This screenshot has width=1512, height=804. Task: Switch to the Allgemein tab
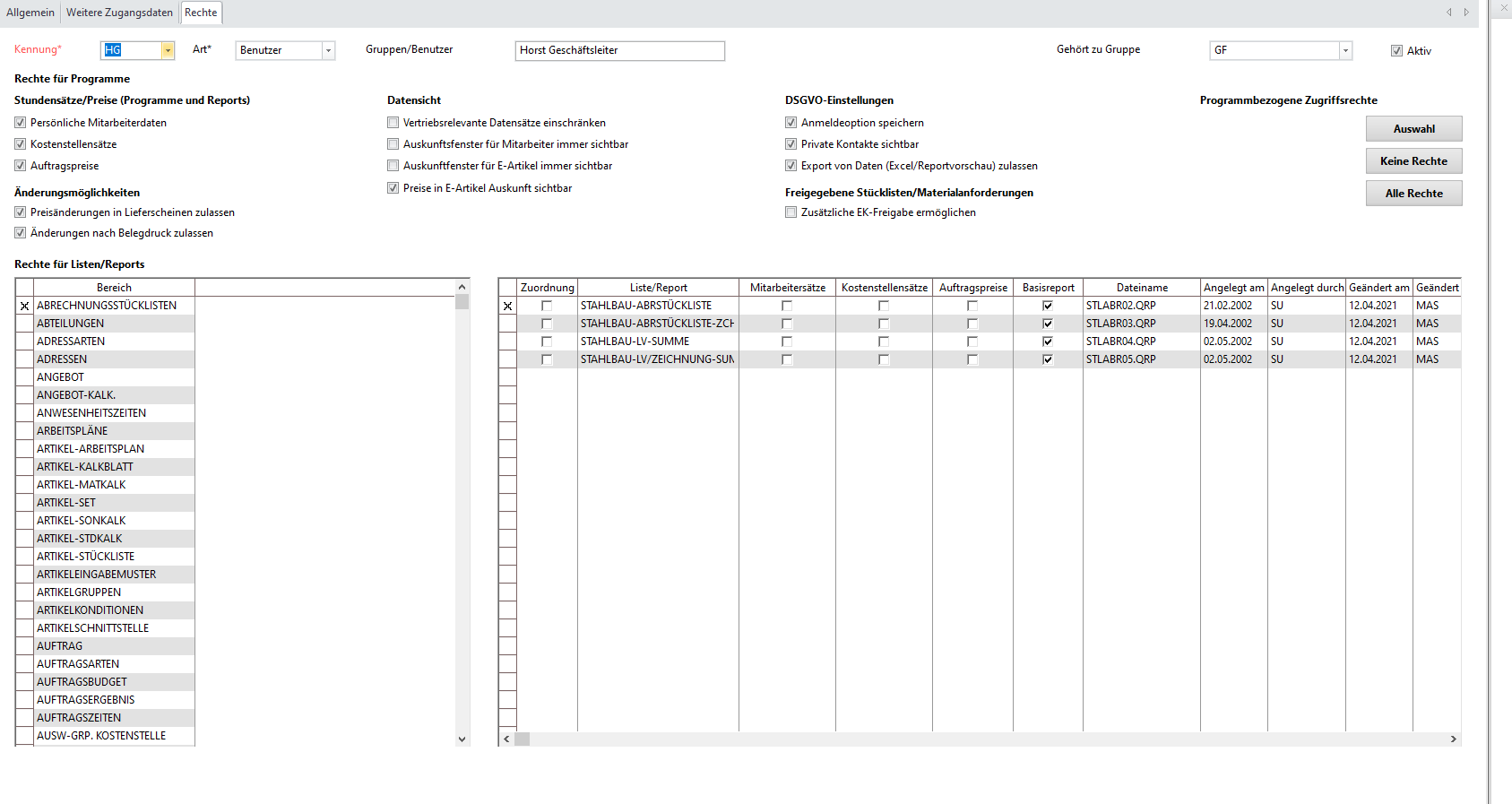click(30, 13)
